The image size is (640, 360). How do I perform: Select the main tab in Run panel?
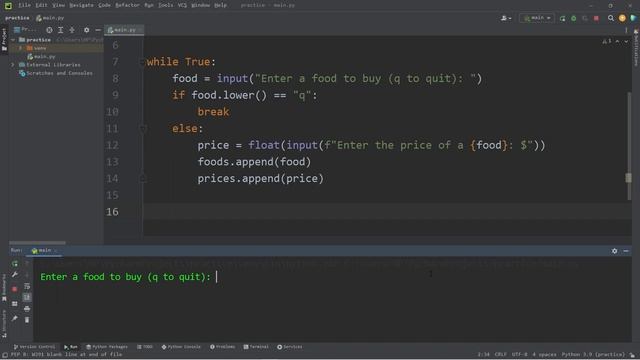44,250
